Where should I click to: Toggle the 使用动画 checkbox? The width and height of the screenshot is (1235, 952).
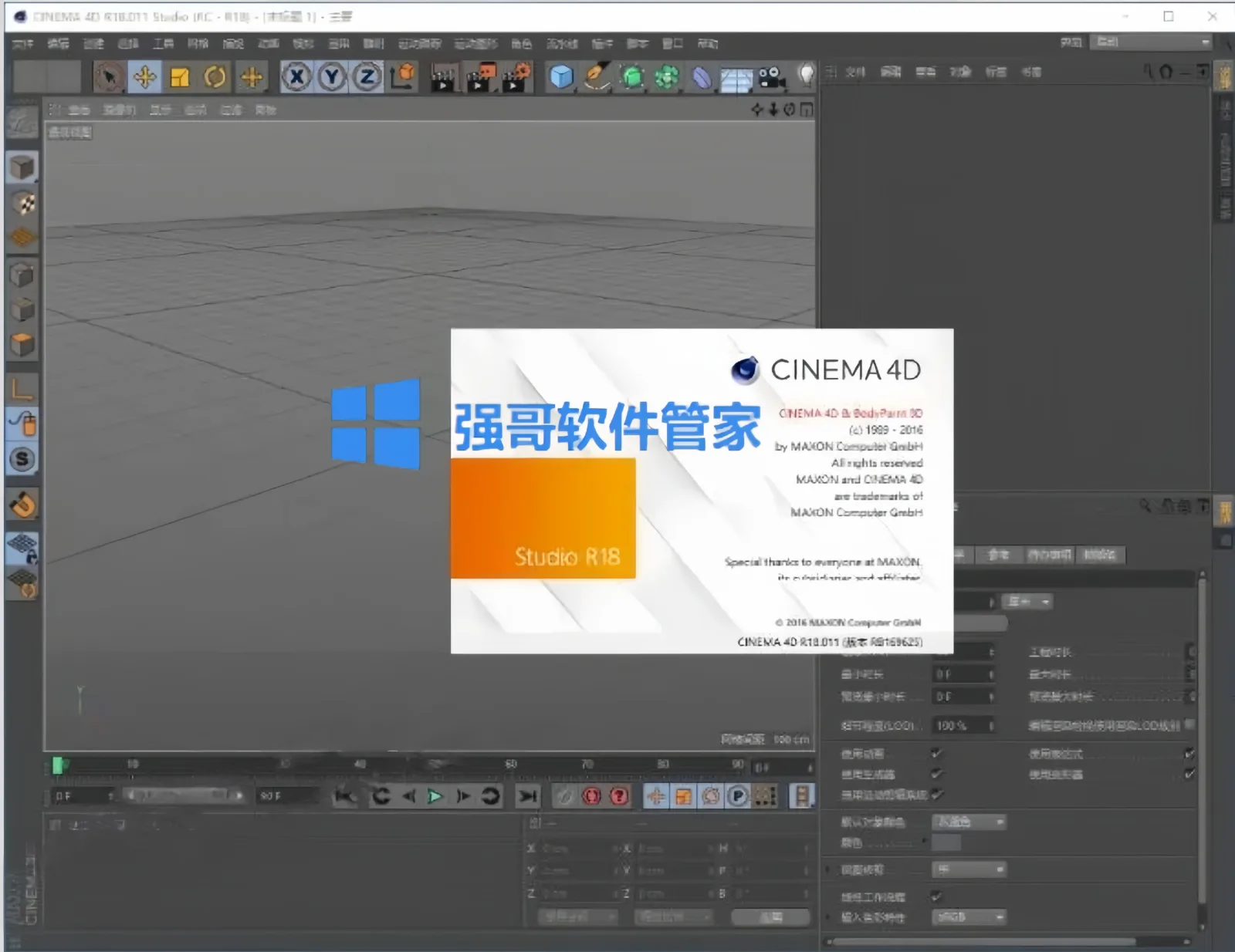coord(936,754)
